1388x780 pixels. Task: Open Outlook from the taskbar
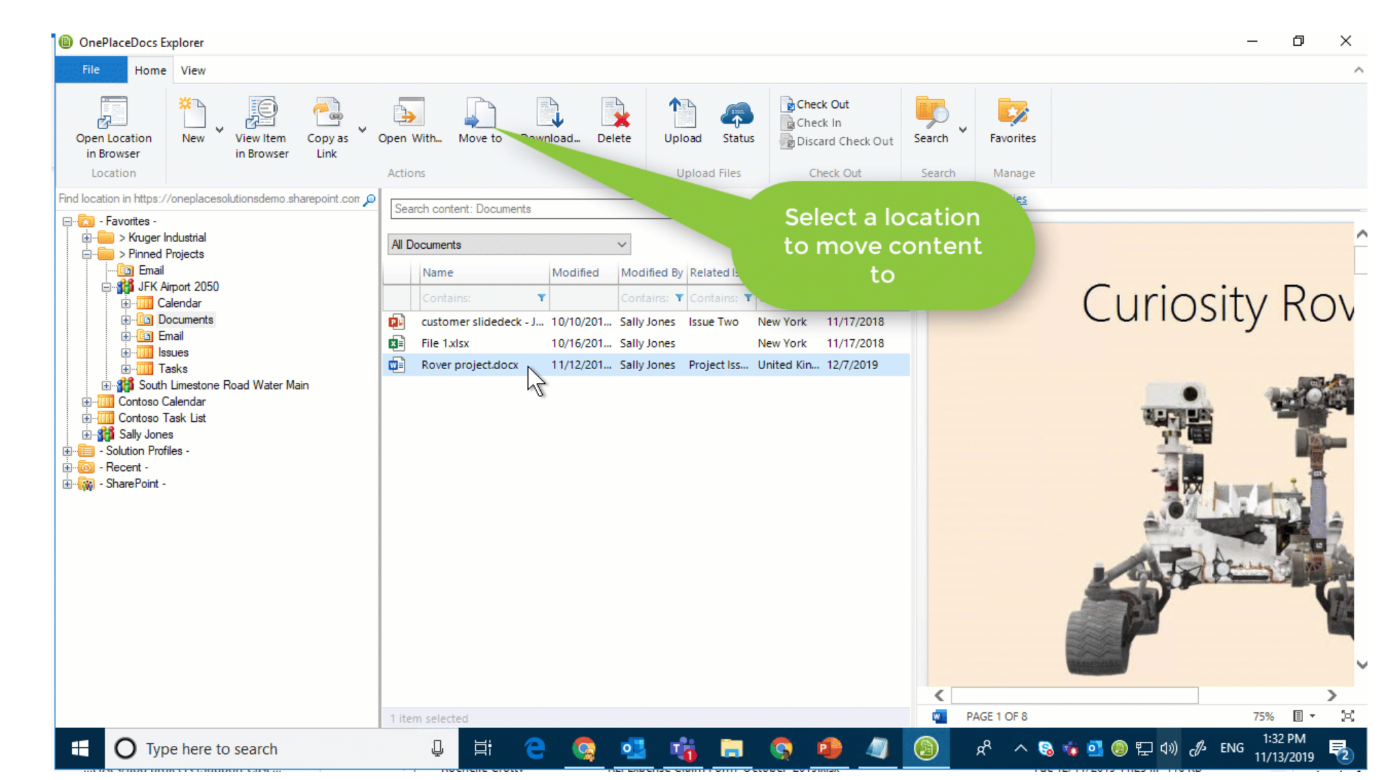tap(633, 748)
